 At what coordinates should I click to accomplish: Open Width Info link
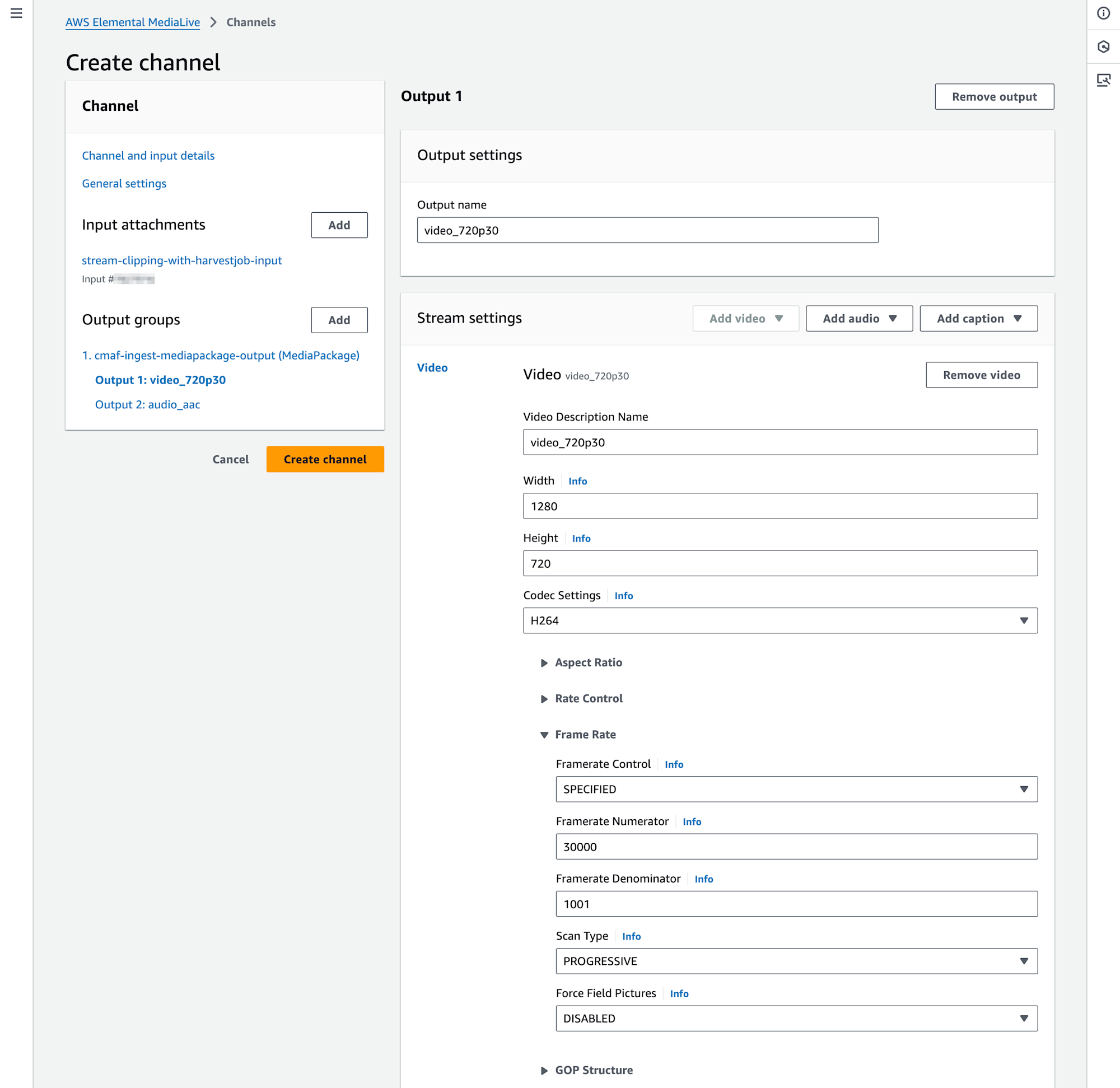point(578,481)
